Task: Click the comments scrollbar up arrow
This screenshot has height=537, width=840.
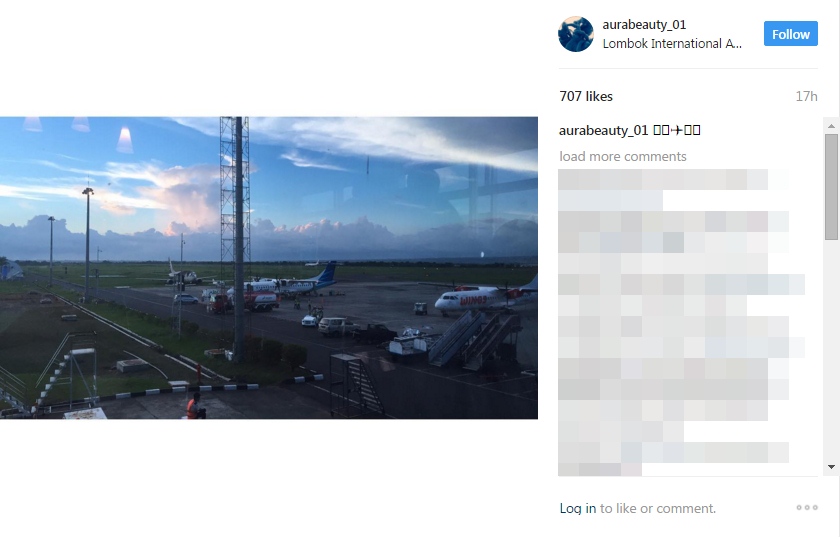Action: pos(831,126)
